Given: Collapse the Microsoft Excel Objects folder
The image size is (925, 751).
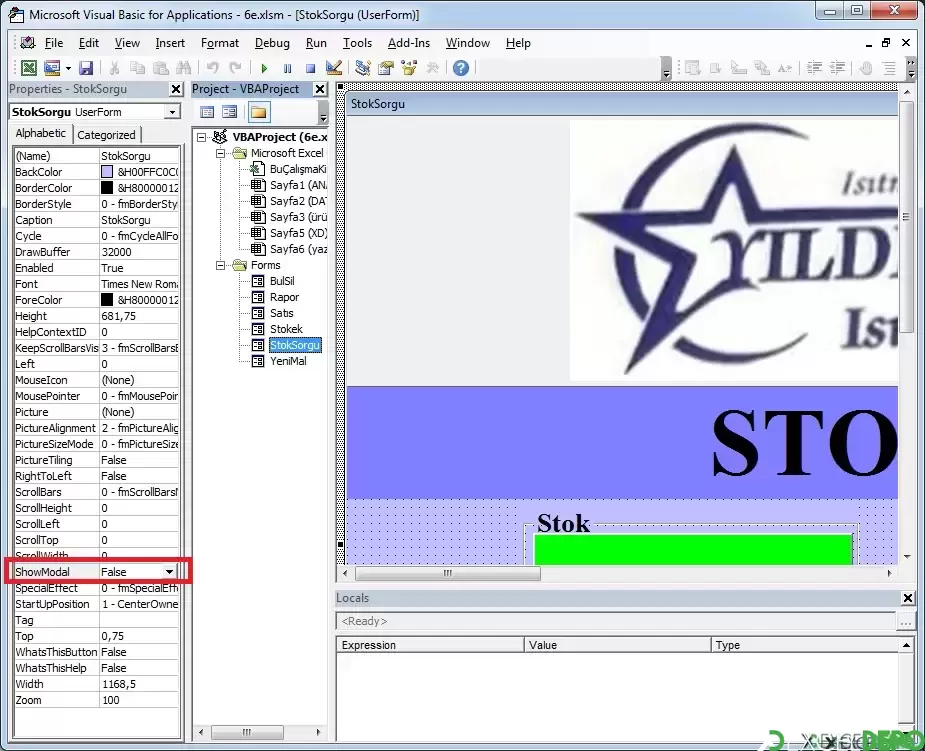Looking at the screenshot, I should (x=221, y=153).
